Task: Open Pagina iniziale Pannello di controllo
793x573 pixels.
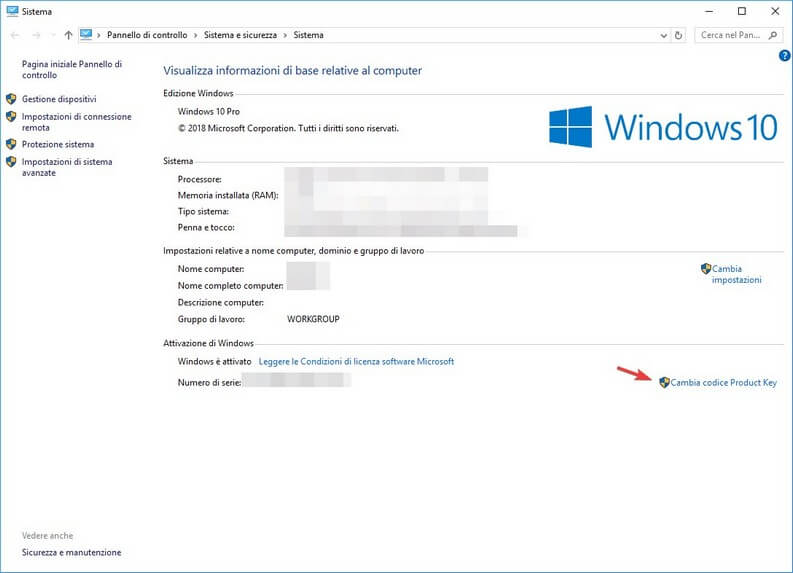Action: pyautogui.click(x=72, y=69)
